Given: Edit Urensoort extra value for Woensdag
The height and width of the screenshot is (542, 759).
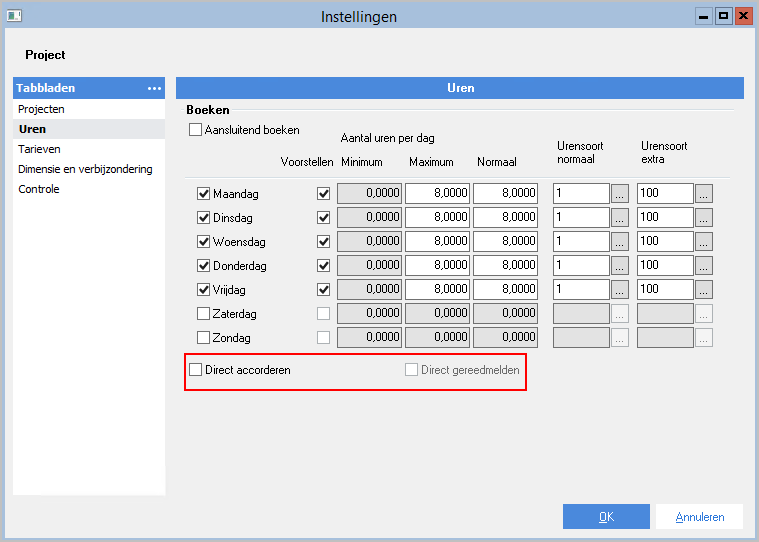Looking at the screenshot, I should tap(665, 241).
